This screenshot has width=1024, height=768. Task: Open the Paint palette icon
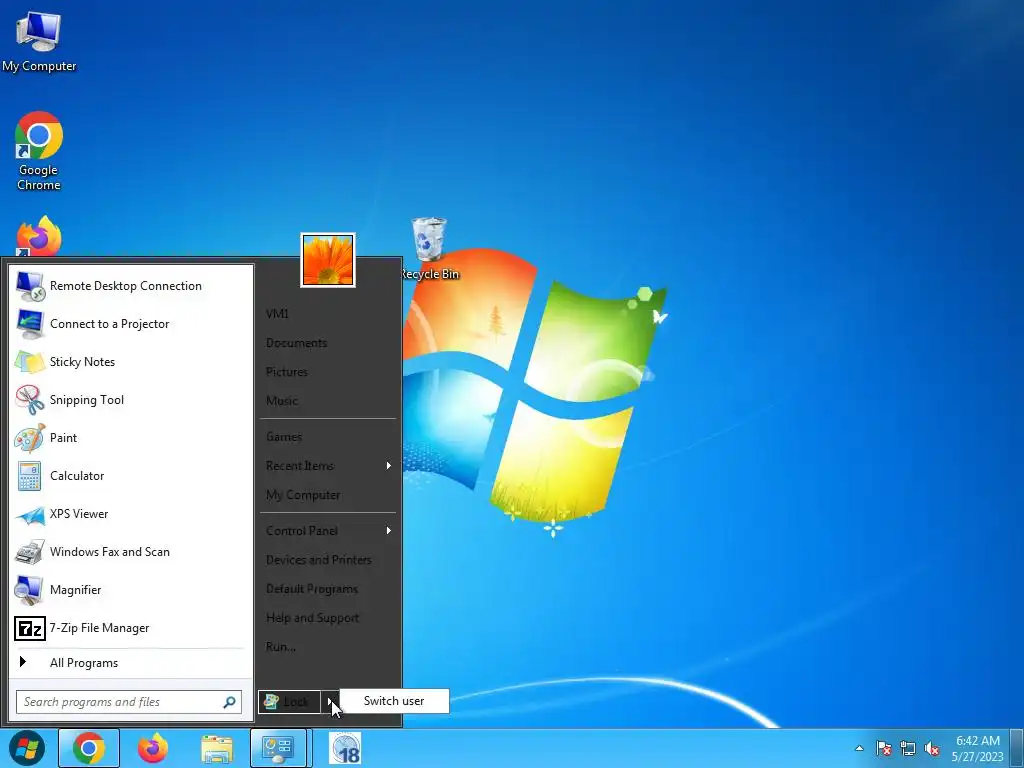[30, 438]
